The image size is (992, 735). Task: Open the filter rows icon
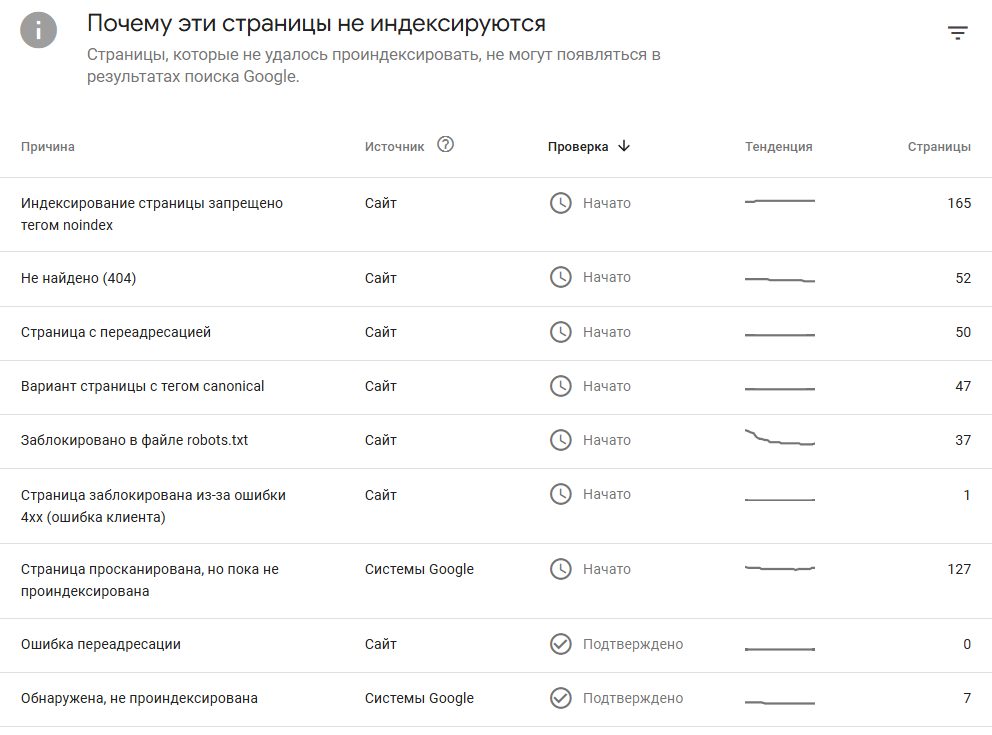pos(958,33)
